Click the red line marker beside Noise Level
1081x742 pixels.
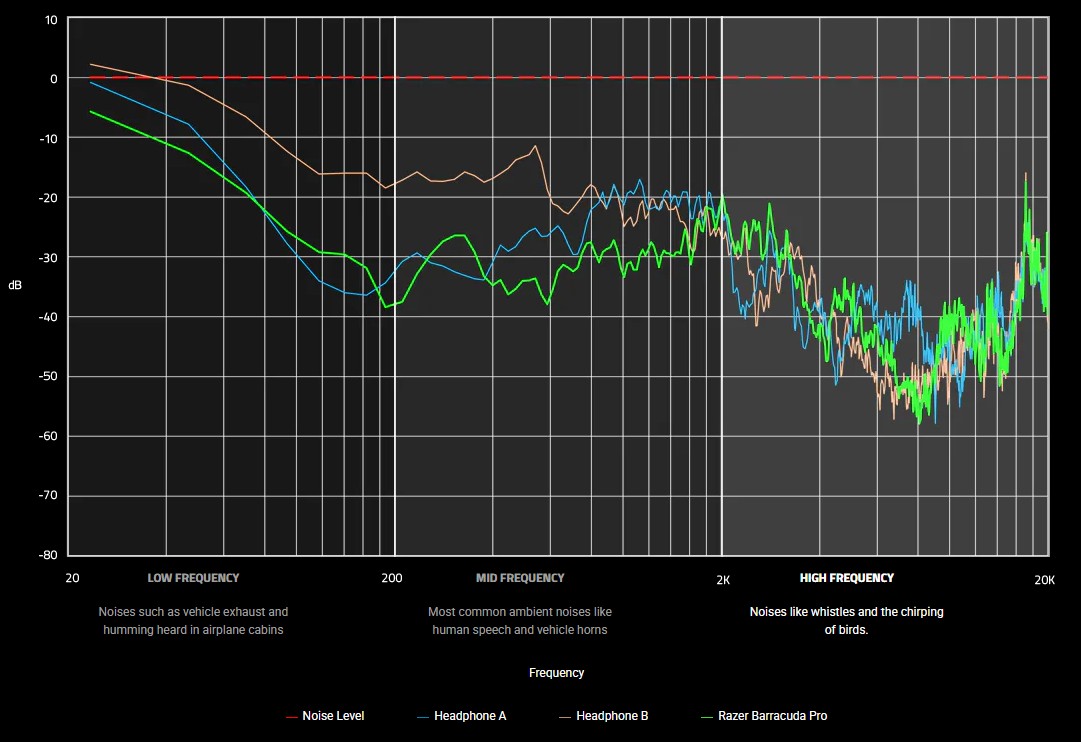pyautogui.click(x=292, y=716)
